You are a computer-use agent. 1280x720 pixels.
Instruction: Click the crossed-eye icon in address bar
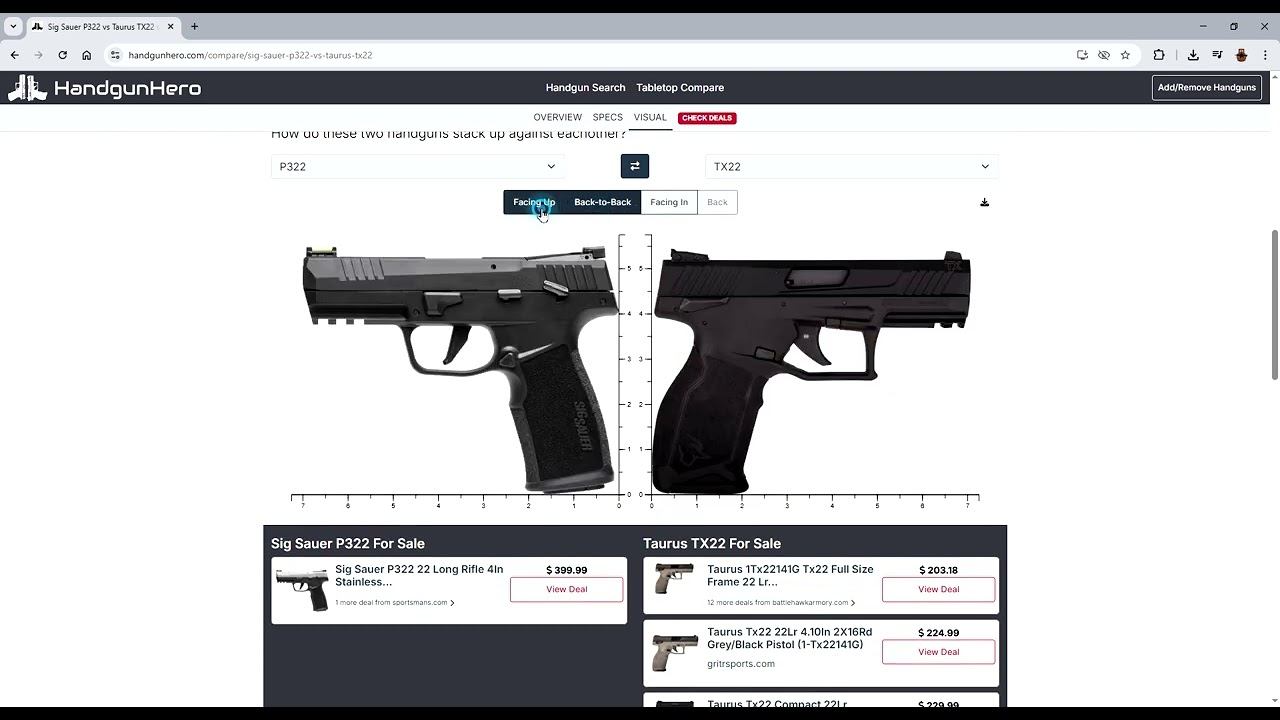1104,55
